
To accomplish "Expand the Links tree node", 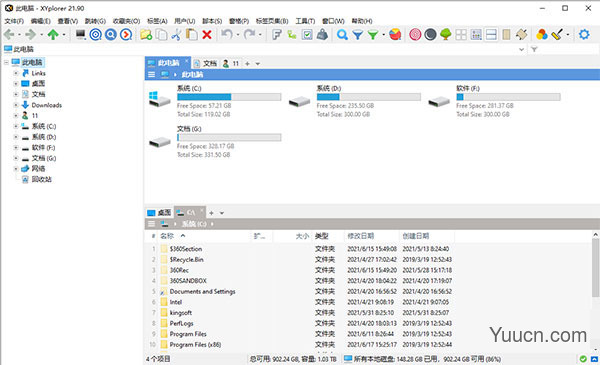I will click(16, 73).
